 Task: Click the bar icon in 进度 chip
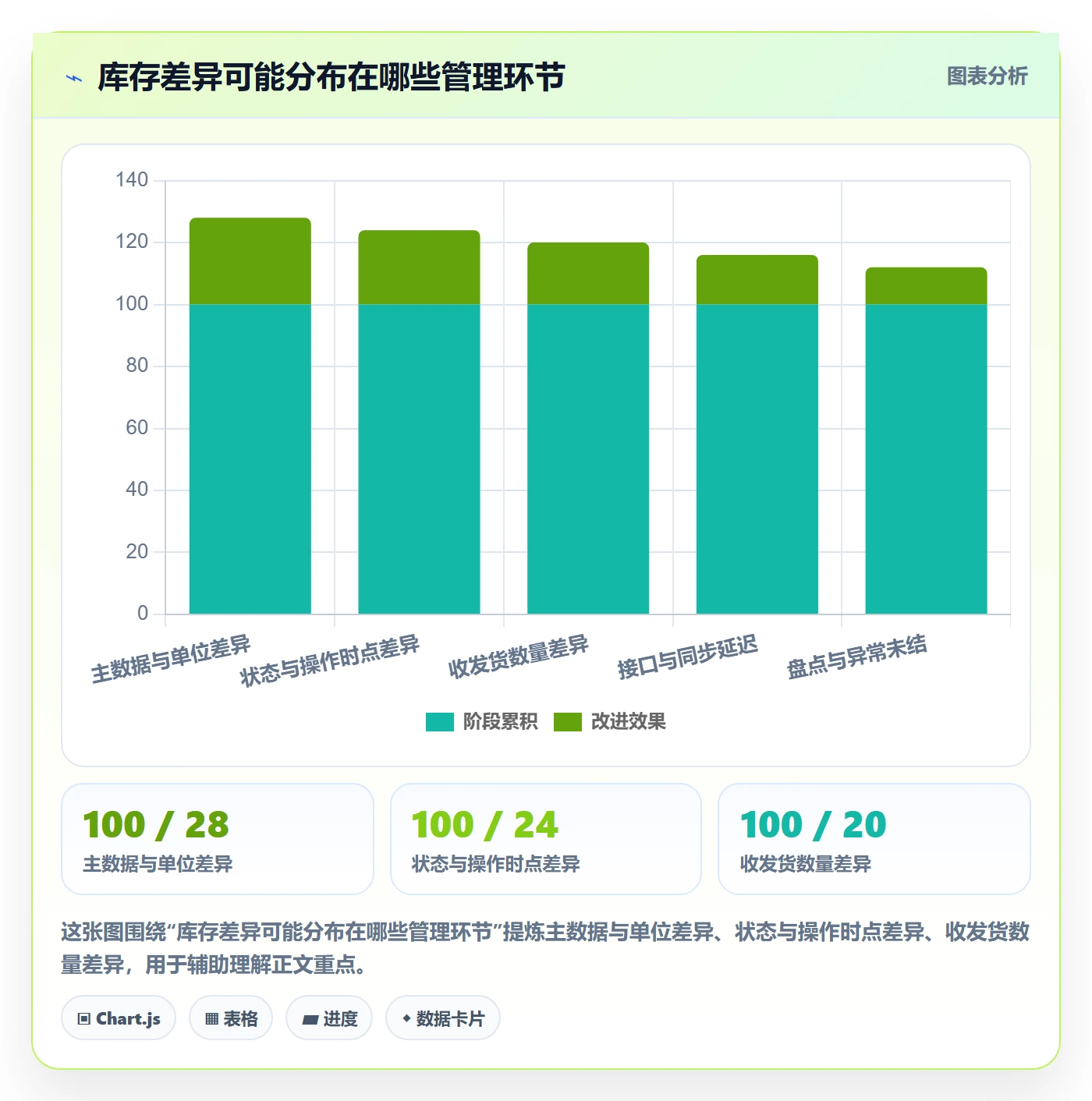[310, 1019]
